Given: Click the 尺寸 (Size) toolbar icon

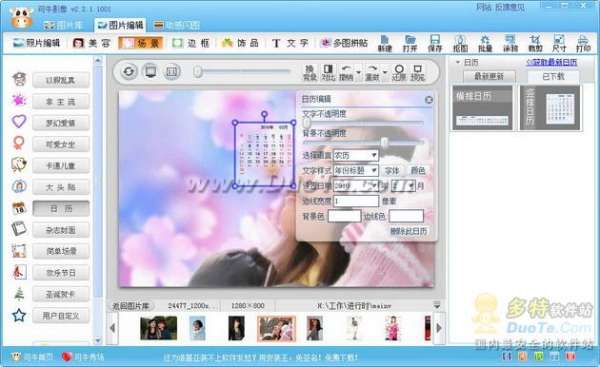Looking at the screenshot, I should (559, 43).
